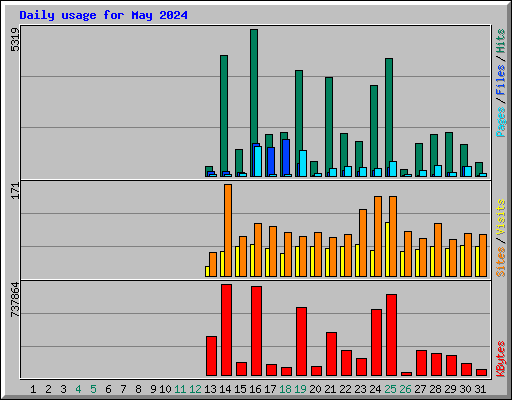Click the cyan "Pages" legend label
512x400 pixels.
(x=500, y=122)
